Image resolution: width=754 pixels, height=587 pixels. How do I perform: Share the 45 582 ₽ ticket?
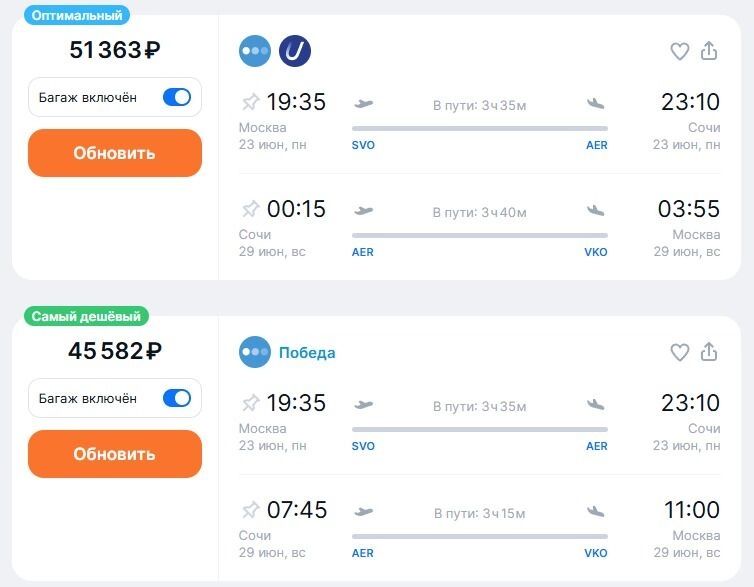pos(709,352)
